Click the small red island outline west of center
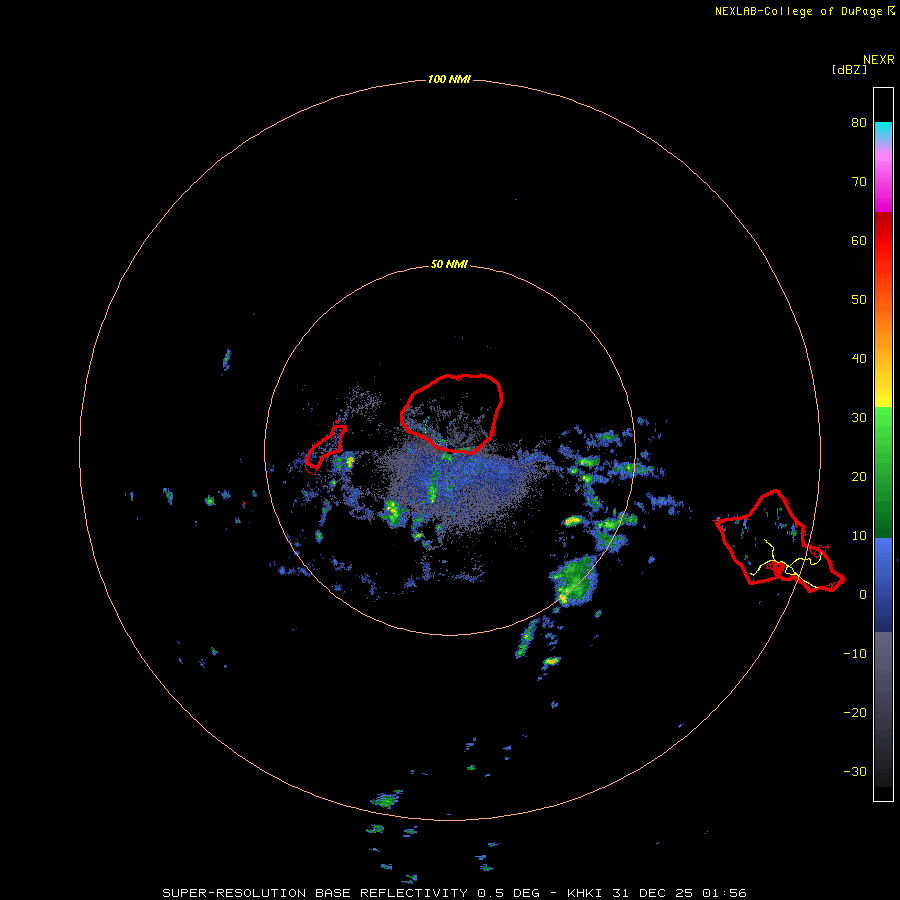 click(325, 449)
